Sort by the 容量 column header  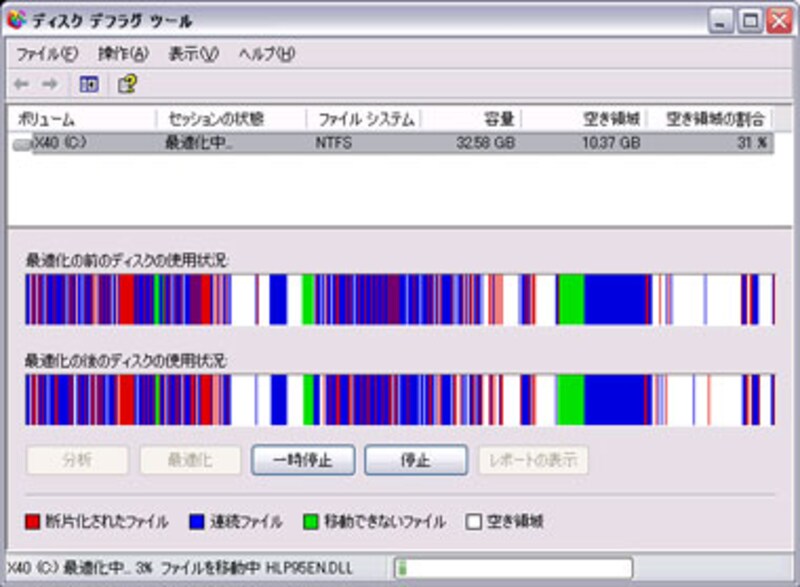tap(470, 119)
